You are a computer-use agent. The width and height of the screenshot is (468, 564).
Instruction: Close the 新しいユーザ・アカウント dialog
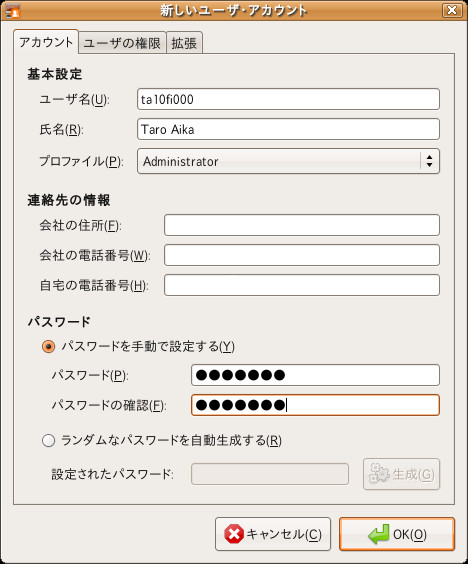point(452,10)
